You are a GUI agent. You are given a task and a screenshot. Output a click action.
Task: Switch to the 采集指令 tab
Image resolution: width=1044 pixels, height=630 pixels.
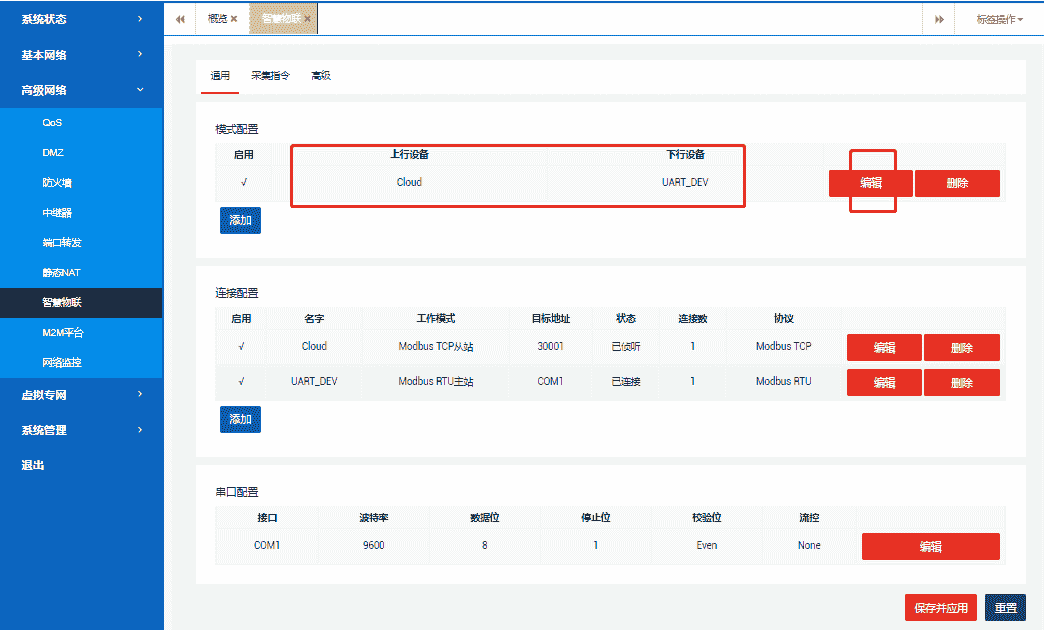coord(270,74)
